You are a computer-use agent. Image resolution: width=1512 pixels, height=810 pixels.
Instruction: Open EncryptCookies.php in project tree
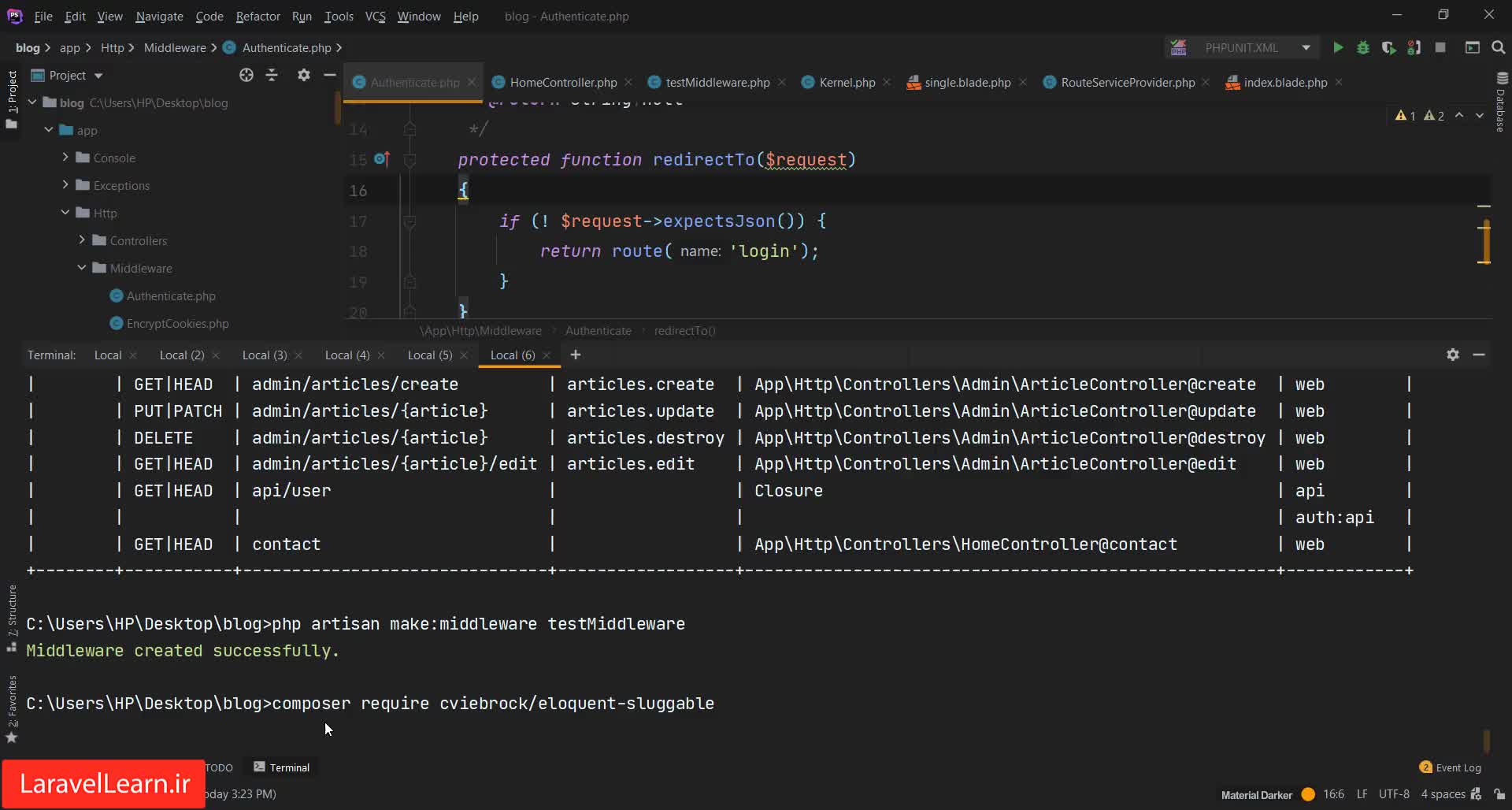point(177,323)
